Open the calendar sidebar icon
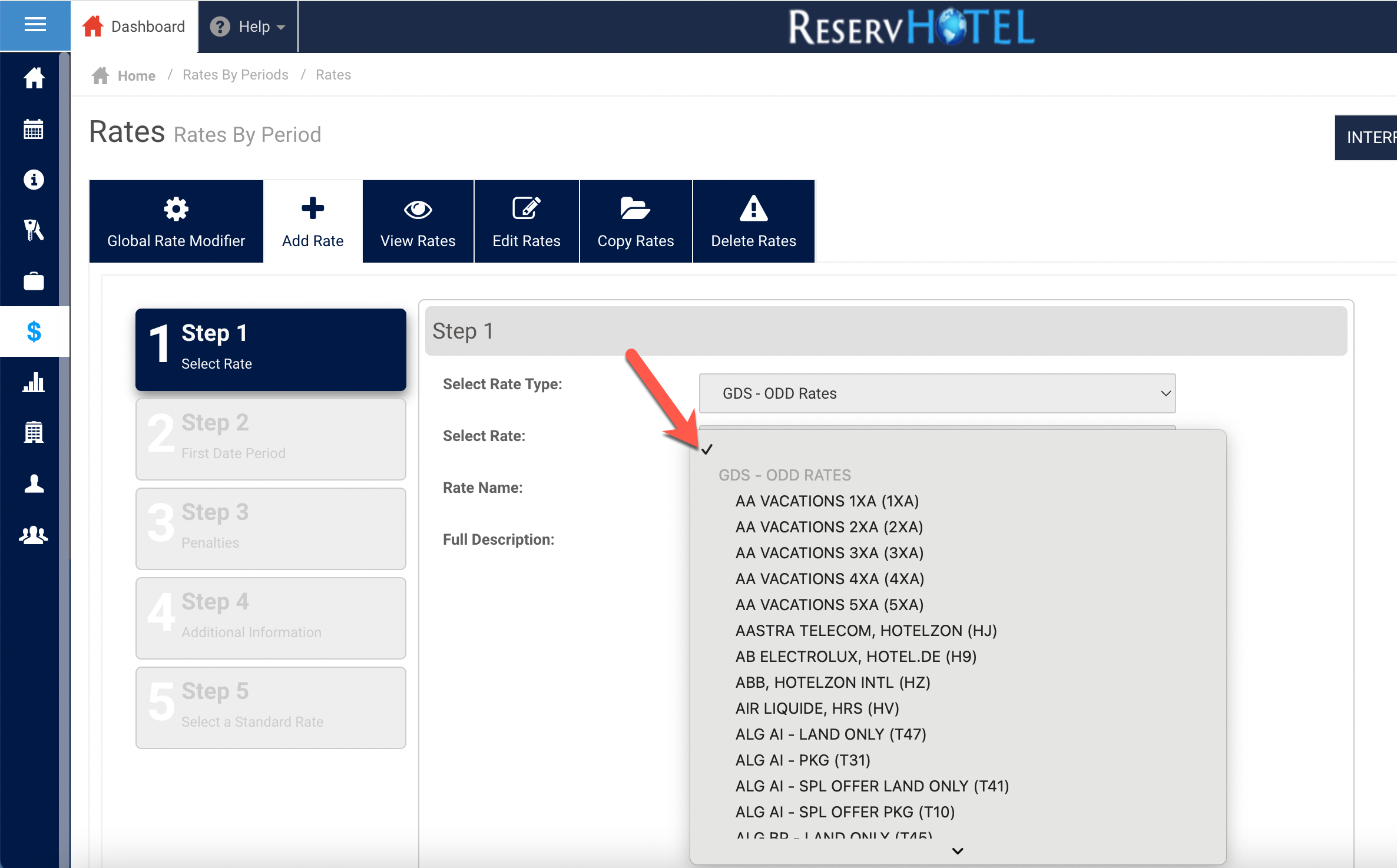 [34, 129]
